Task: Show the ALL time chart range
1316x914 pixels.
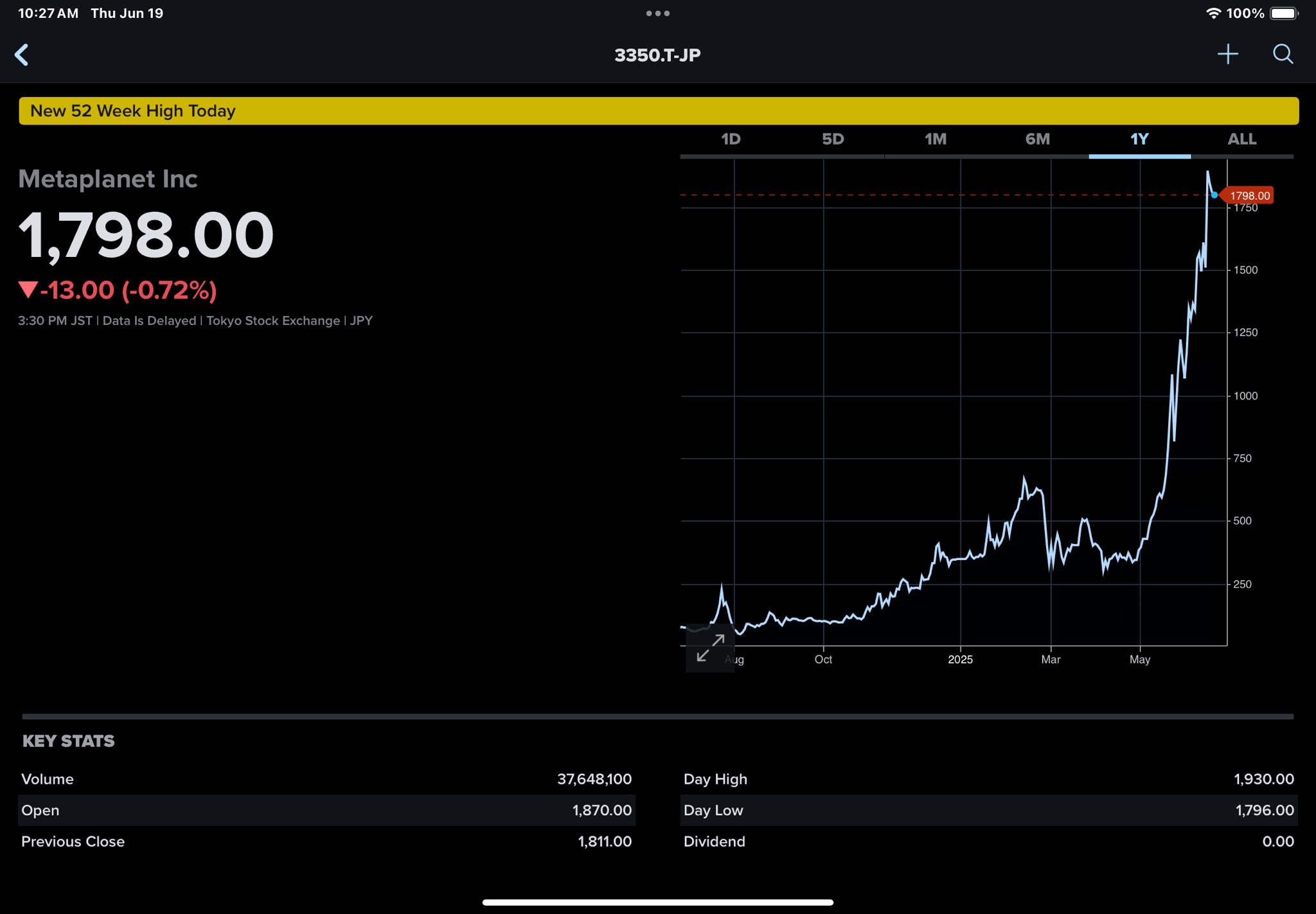Action: (1242, 139)
